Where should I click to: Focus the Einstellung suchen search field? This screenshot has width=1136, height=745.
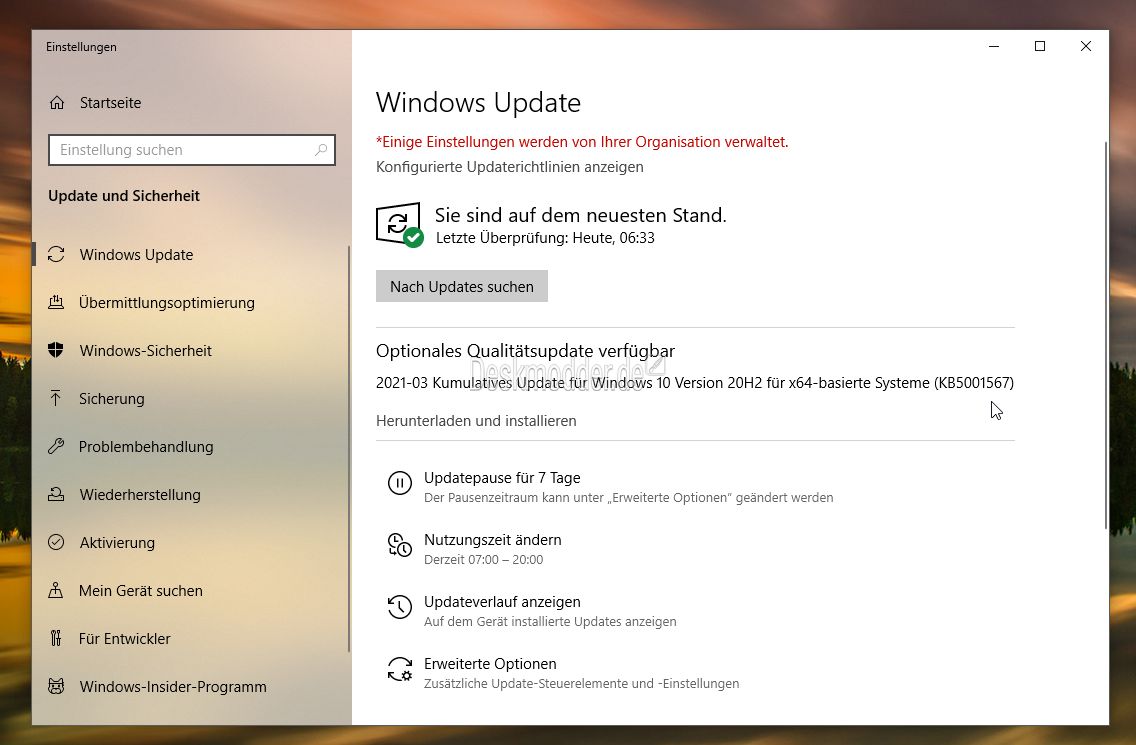[191, 150]
